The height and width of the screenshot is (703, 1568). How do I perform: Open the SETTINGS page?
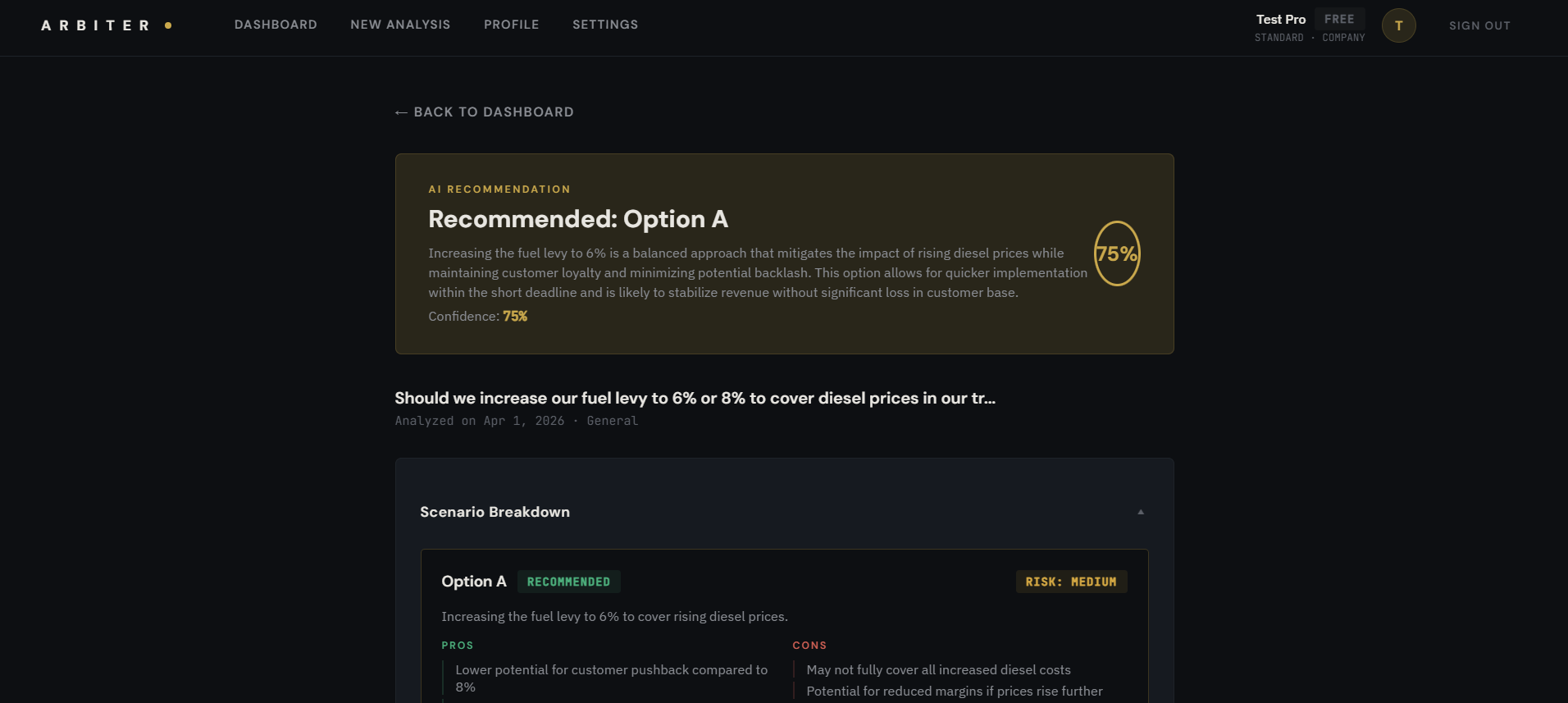tap(604, 25)
